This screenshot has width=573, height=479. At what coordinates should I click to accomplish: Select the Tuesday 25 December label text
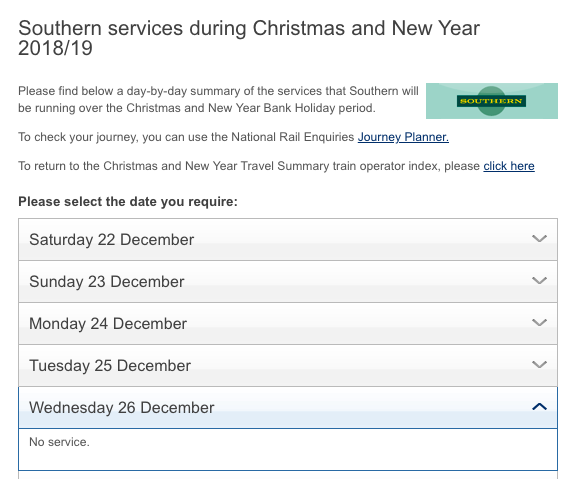click(110, 366)
